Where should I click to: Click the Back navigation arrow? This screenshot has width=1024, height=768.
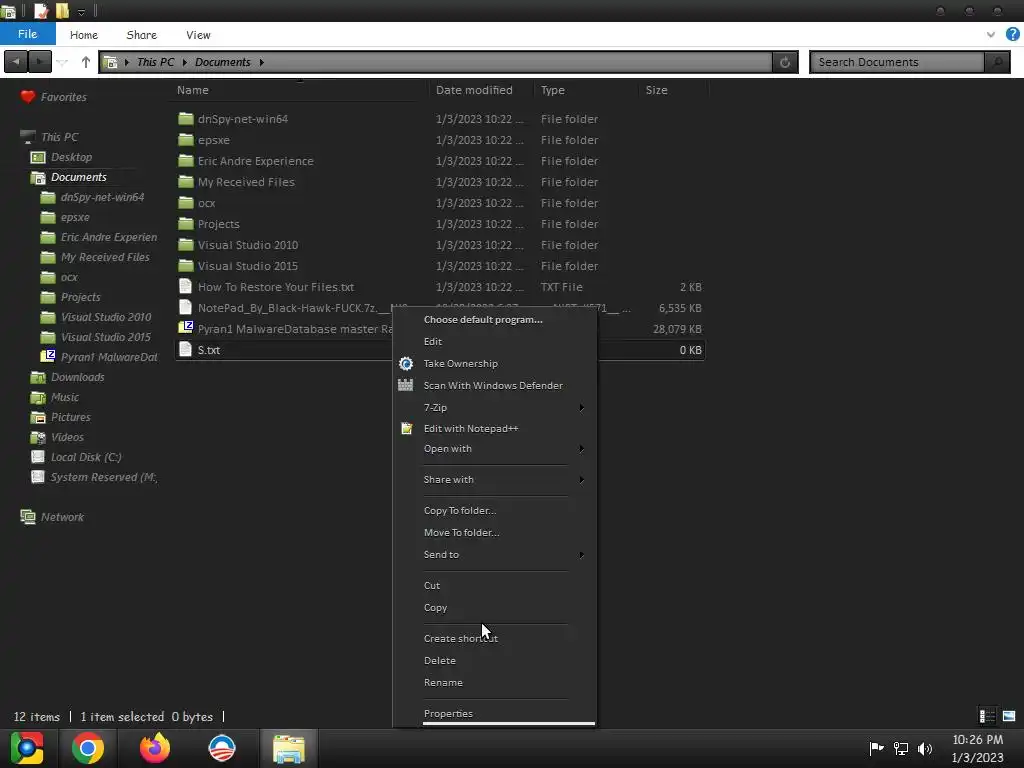click(x=16, y=62)
